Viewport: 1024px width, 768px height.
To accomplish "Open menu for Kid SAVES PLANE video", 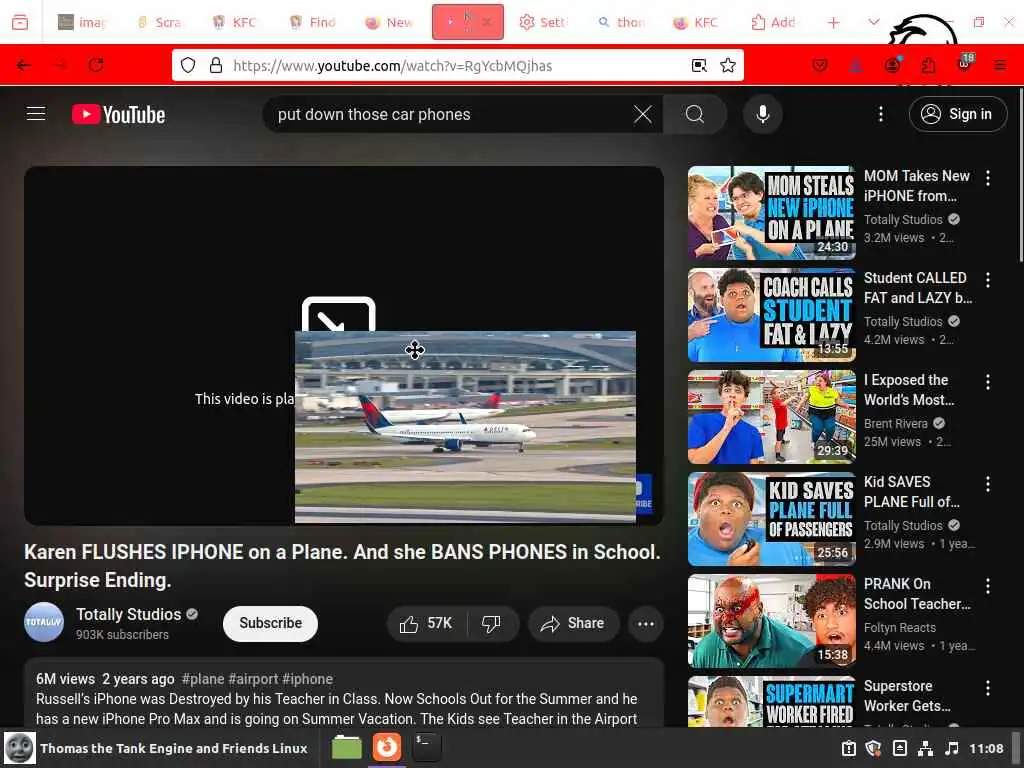I will pyautogui.click(x=987, y=484).
